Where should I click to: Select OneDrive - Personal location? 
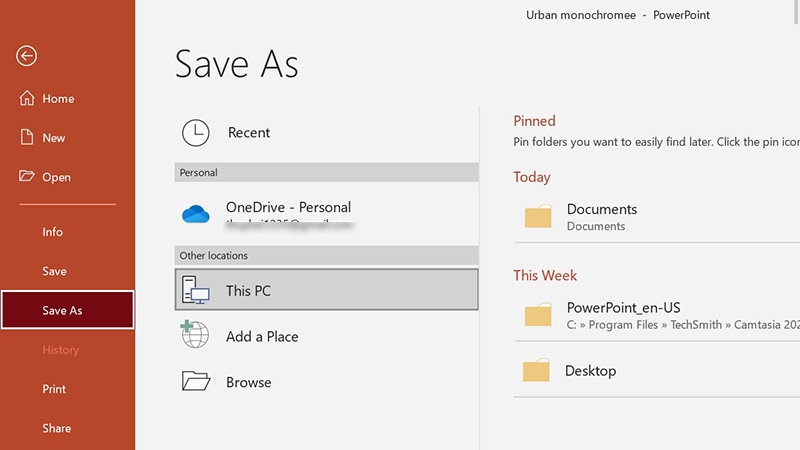tap(327, 214)
